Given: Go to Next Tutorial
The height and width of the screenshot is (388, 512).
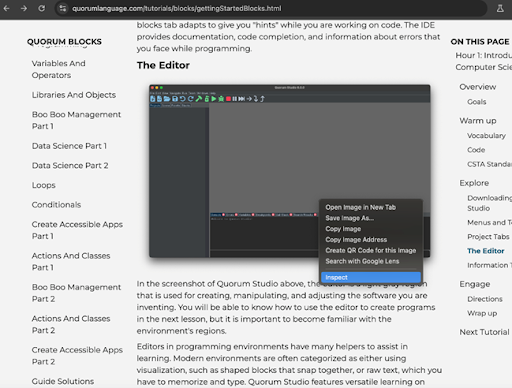Looking at the screenshot, I should (x=484, y=332).
